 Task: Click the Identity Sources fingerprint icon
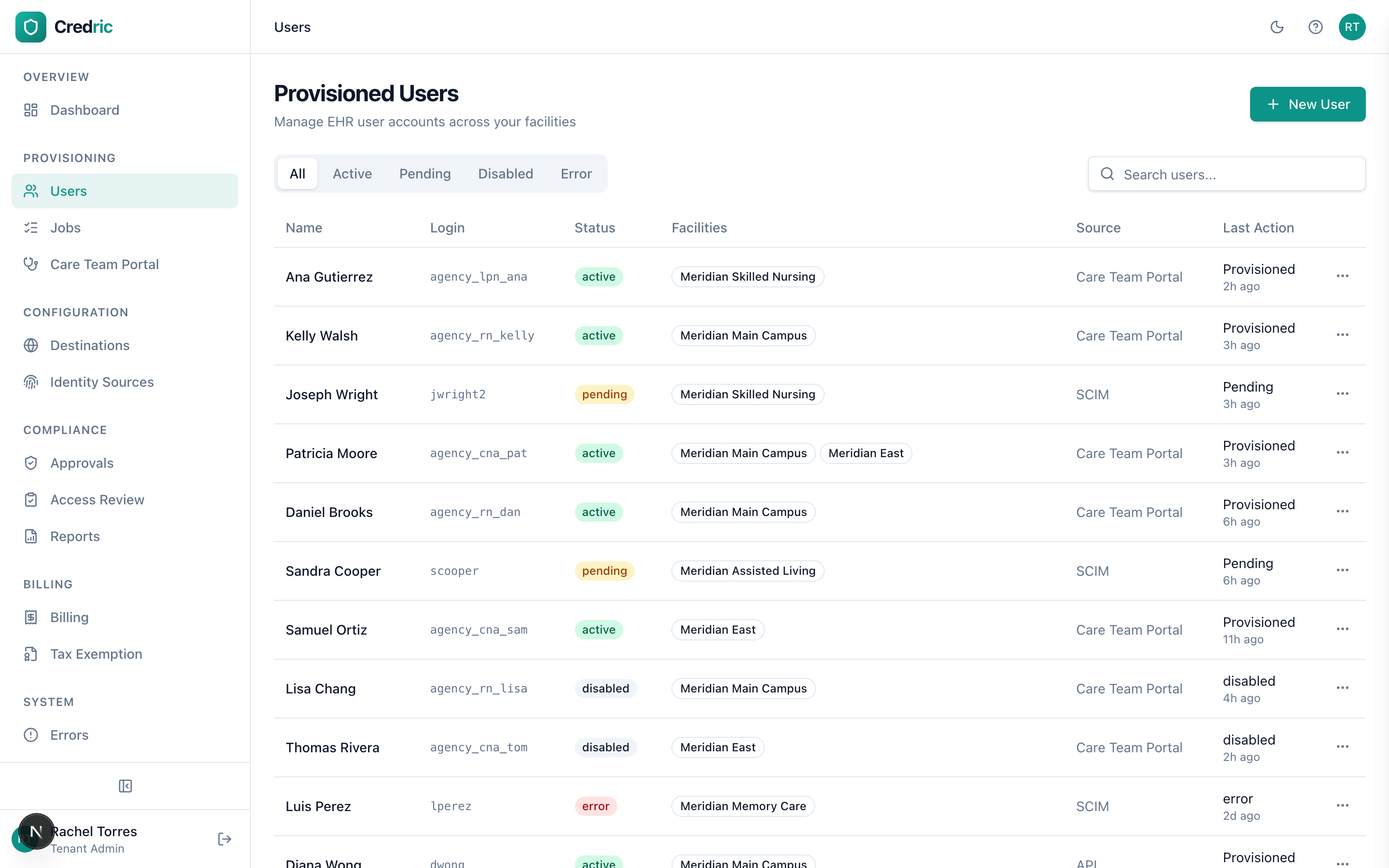[x=31, y=382]
